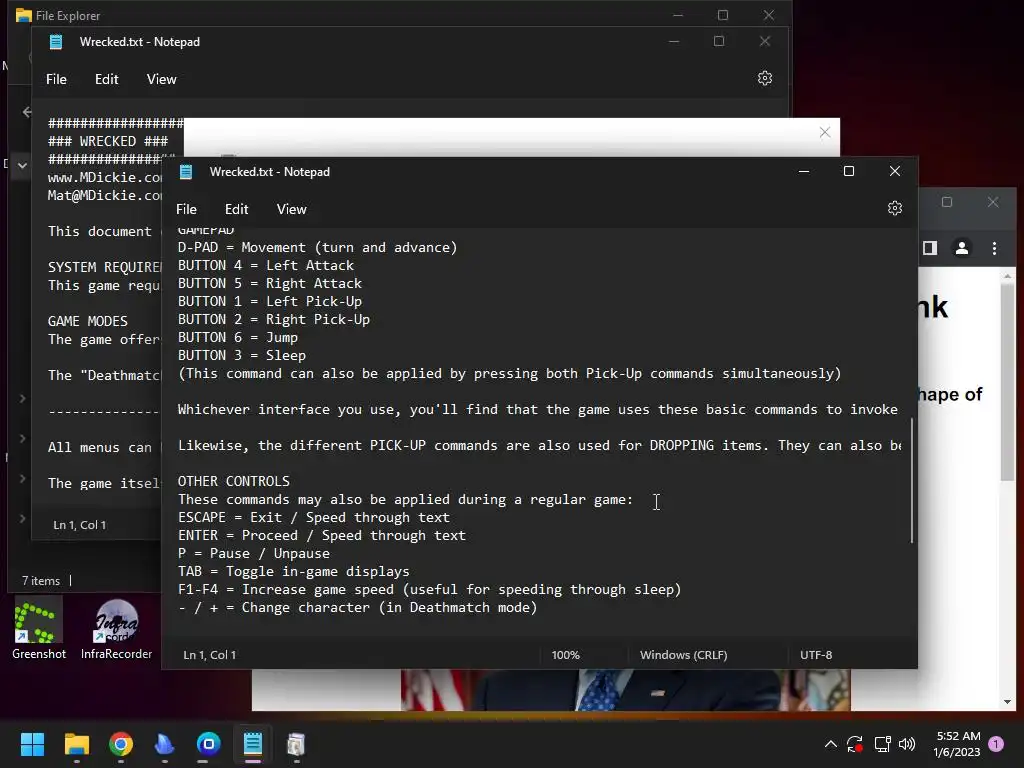Click Chrome page scrollbar thumb
Screen dimensions: 1024x768
tap(1007, 383)
